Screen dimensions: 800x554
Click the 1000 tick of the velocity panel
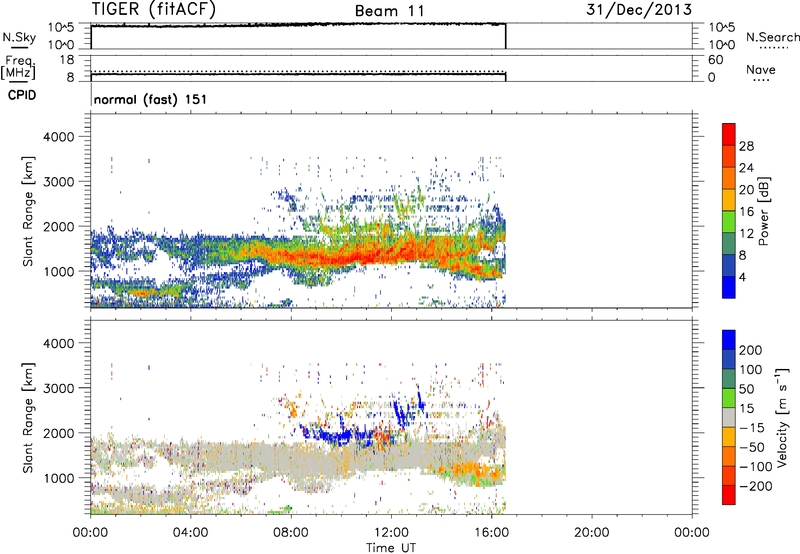pos(58,478)
